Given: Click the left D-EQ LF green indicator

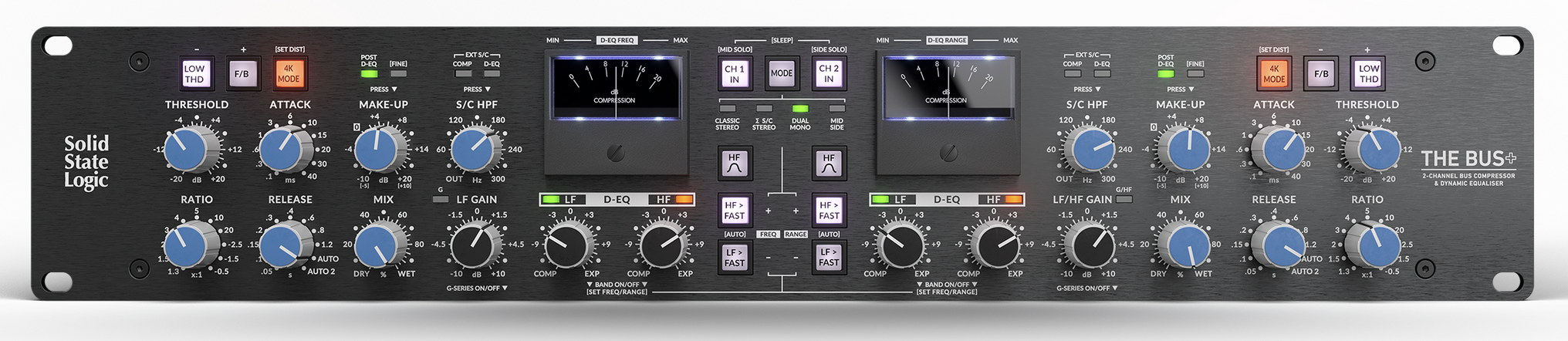Looking at the screenshot, I should point(550,200).
